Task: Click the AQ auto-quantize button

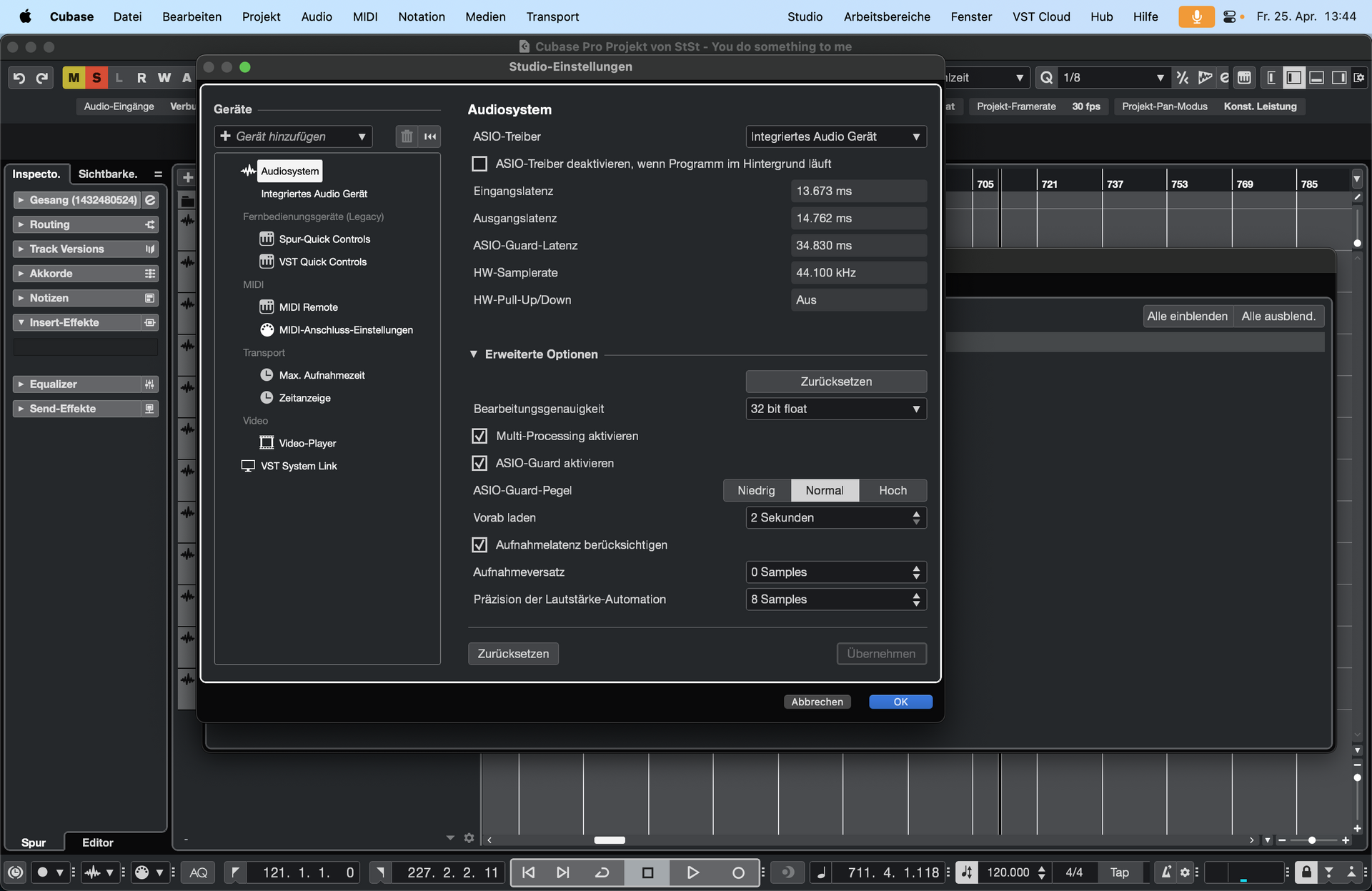Action: coord(199,872)
